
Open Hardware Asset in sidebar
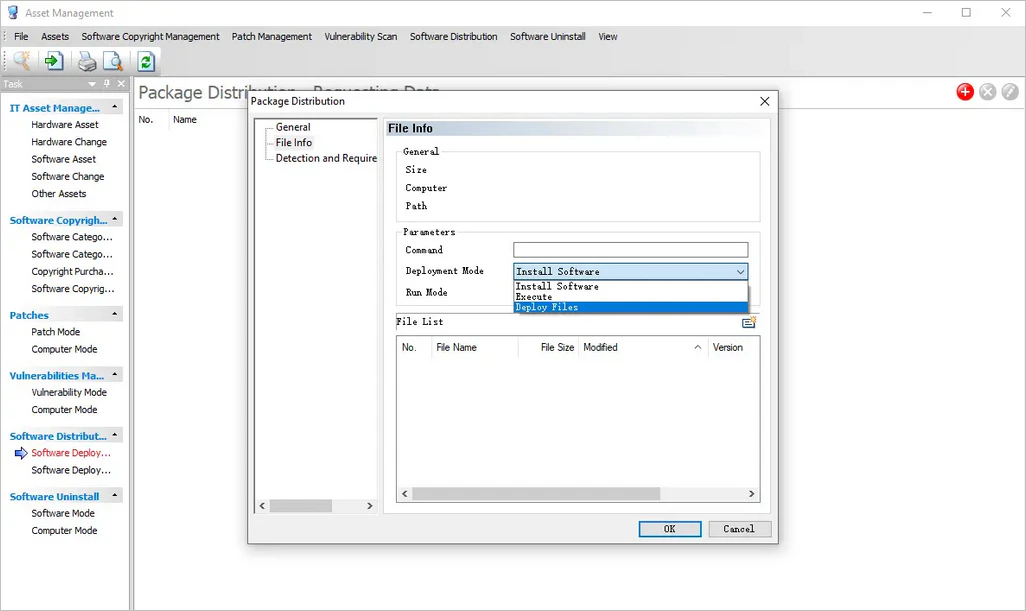point(65,124)
